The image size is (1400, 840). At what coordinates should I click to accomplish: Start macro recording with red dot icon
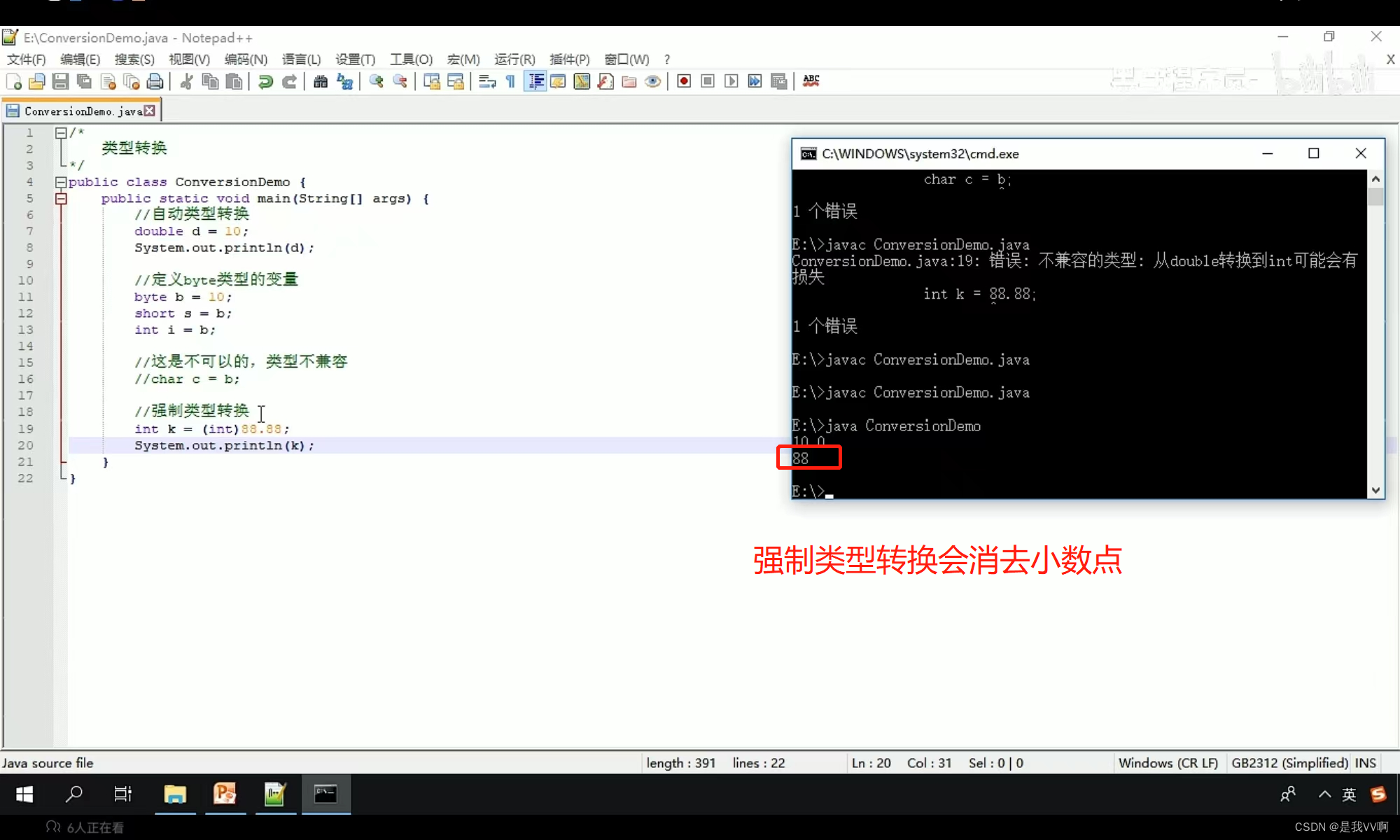tap(684, 82)
